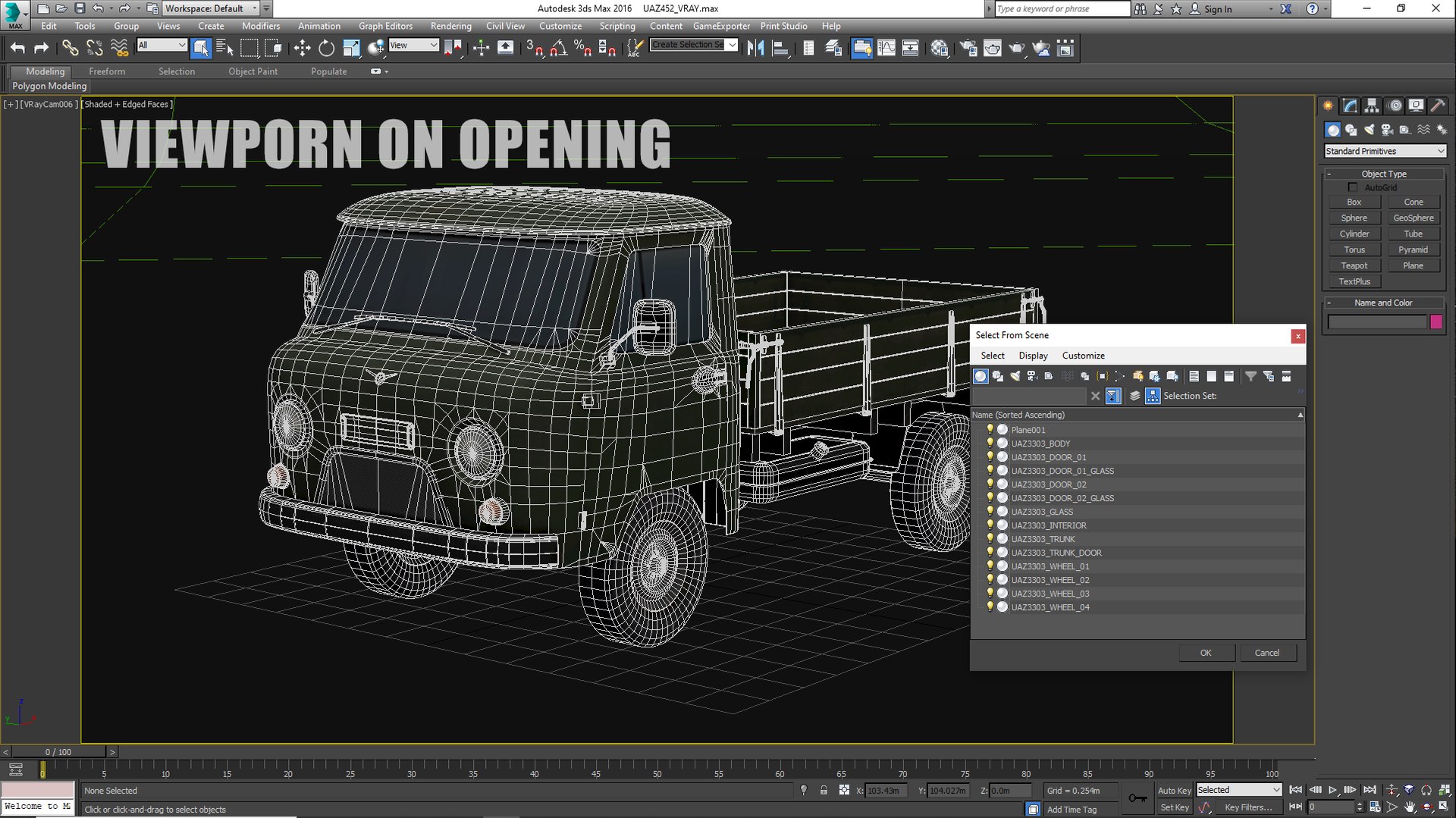Toggle Sort by Layer icon in dialog
Screen dimensions: 1456x818
tap(1135, 396)
